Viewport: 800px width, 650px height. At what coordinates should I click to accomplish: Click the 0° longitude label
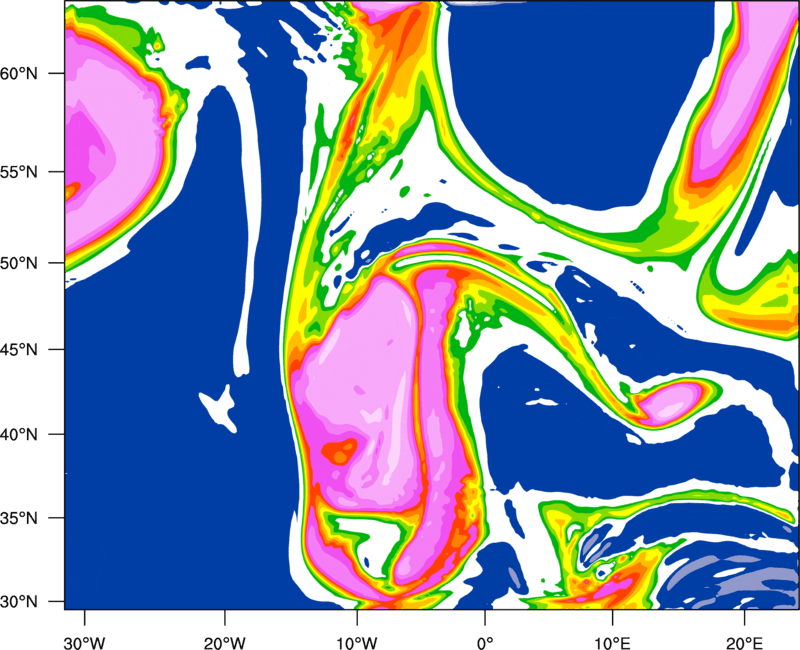(485, 643)
